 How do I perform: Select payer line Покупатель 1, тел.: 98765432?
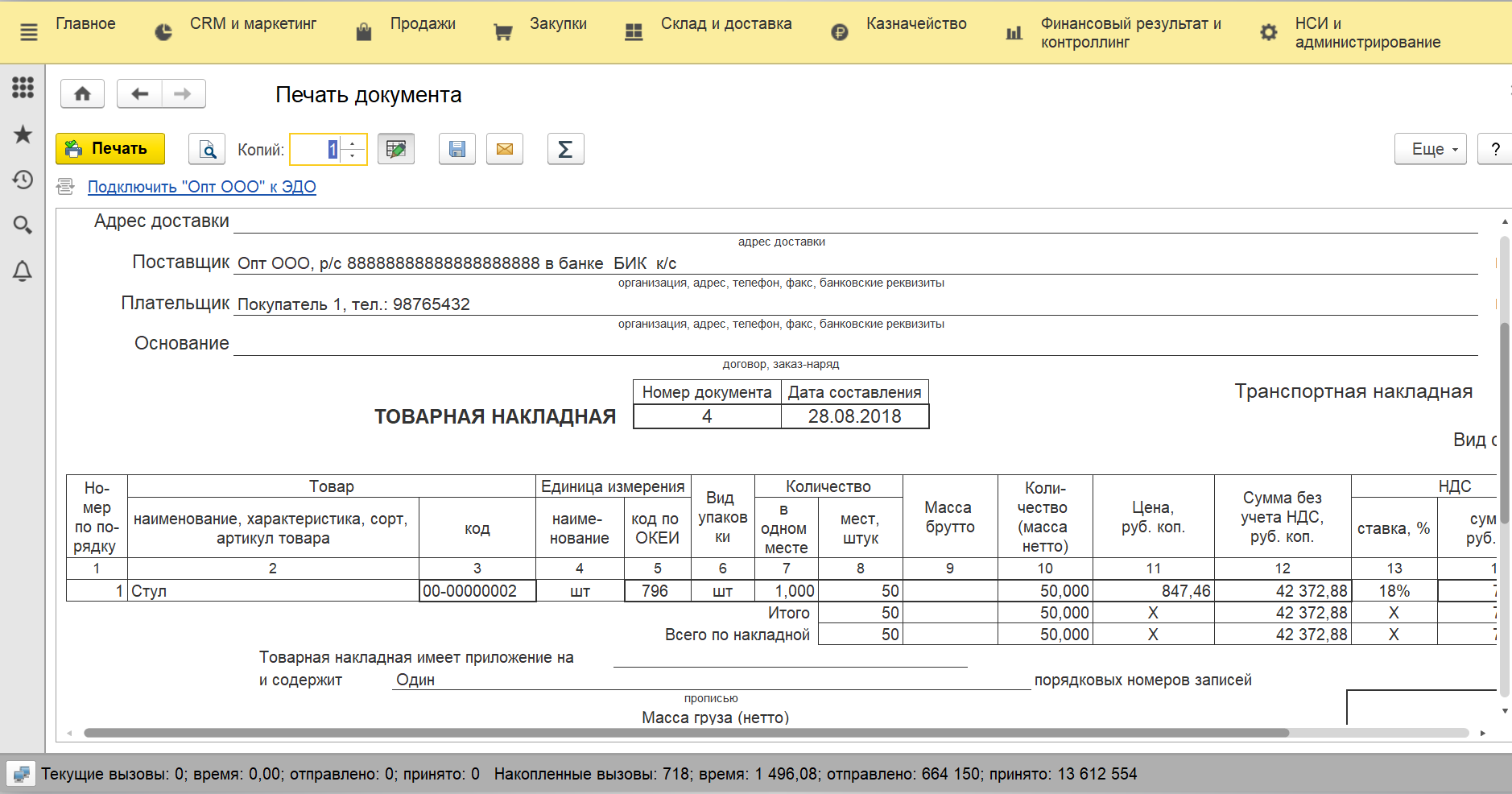pos(353,304)
